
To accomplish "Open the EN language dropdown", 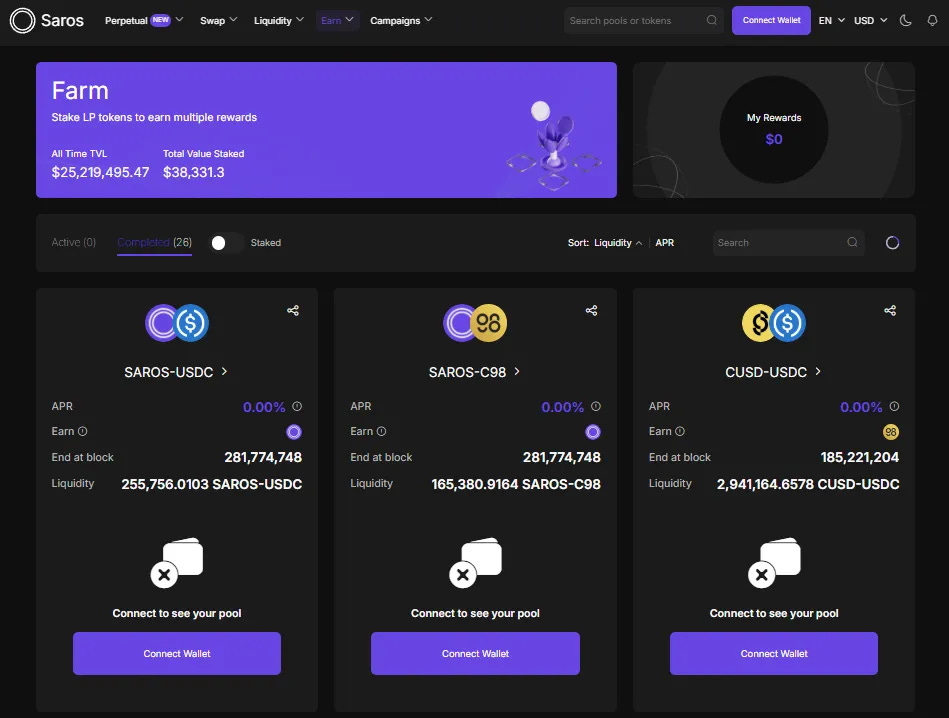I will click(832, 21).
